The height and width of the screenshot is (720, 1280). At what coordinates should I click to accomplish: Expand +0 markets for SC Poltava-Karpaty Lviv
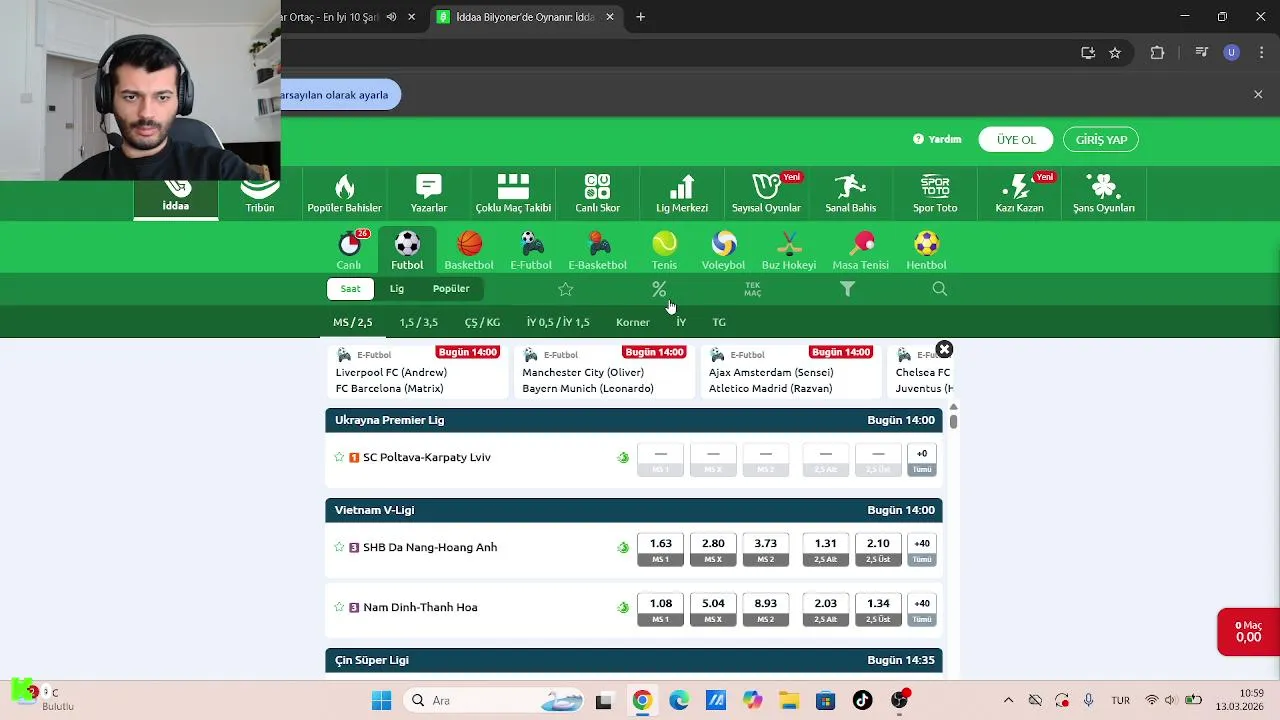tap(922, 459)
